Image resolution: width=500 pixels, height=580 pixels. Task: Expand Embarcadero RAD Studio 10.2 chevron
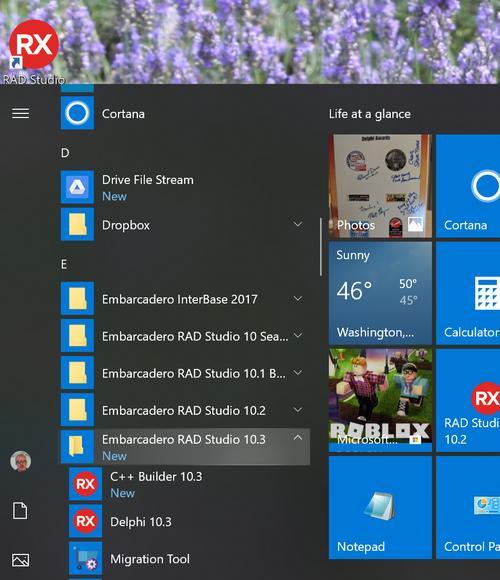(x=298, y=409)
